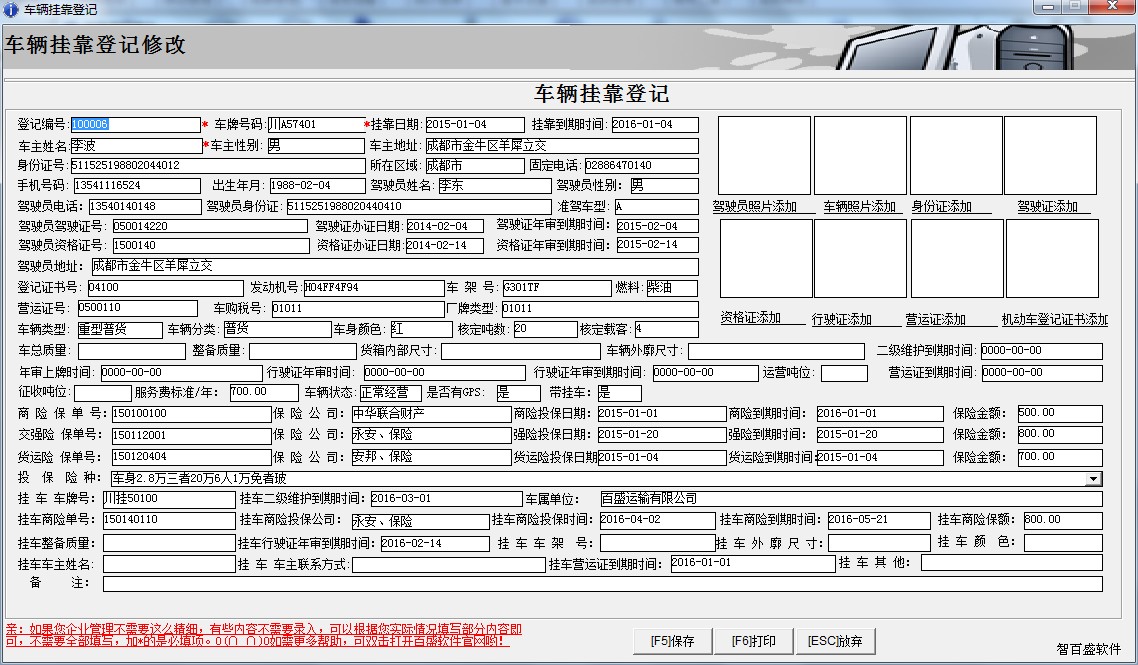
Task: Click the [ESC]放弃 button
Action: coord(835,641)
